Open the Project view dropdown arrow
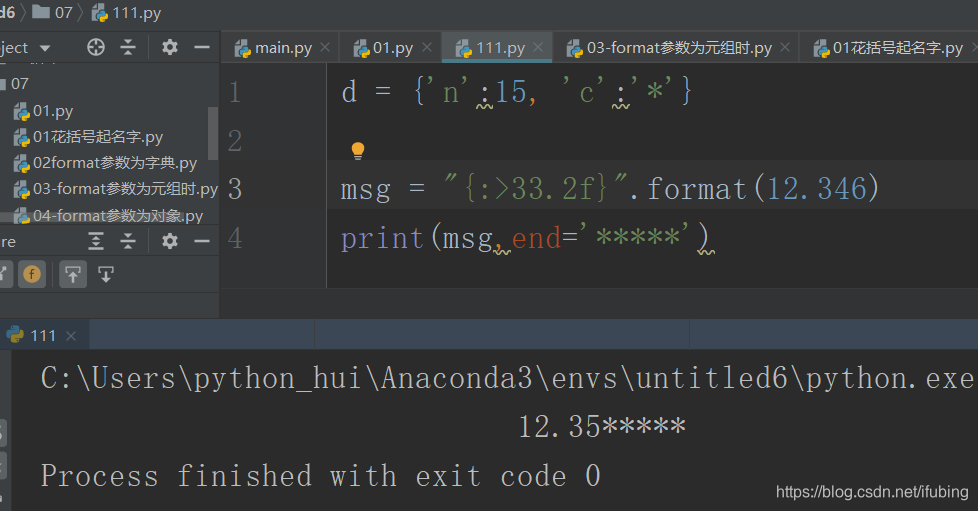This screenshot has height=511, width=978. click(x=44, y=48)
